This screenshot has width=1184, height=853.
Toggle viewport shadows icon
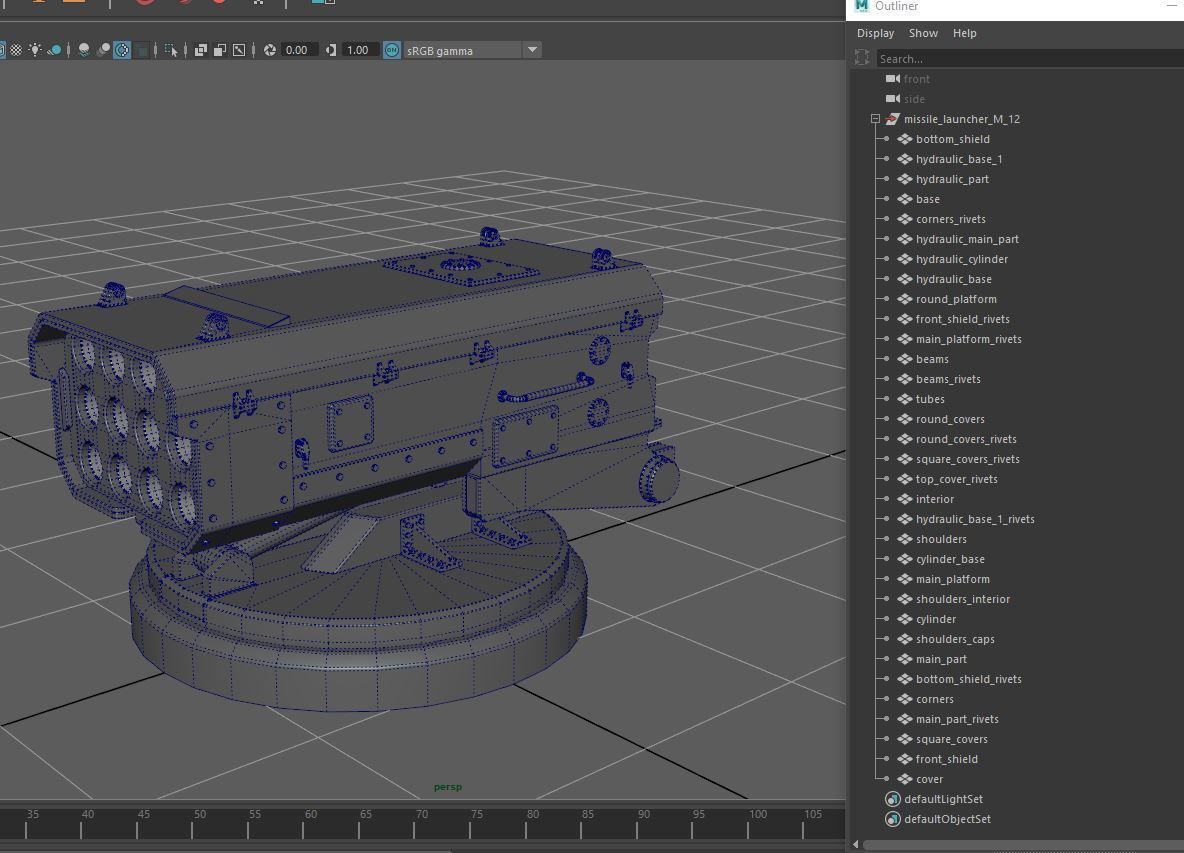(54, 50)
